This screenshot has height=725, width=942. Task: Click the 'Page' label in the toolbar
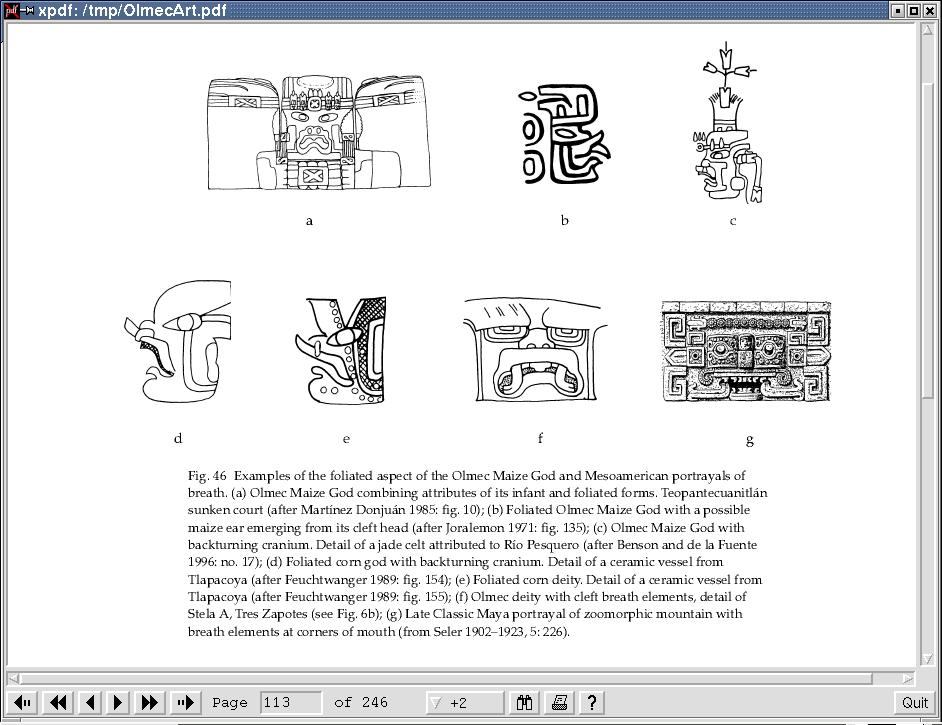(229, 702)
